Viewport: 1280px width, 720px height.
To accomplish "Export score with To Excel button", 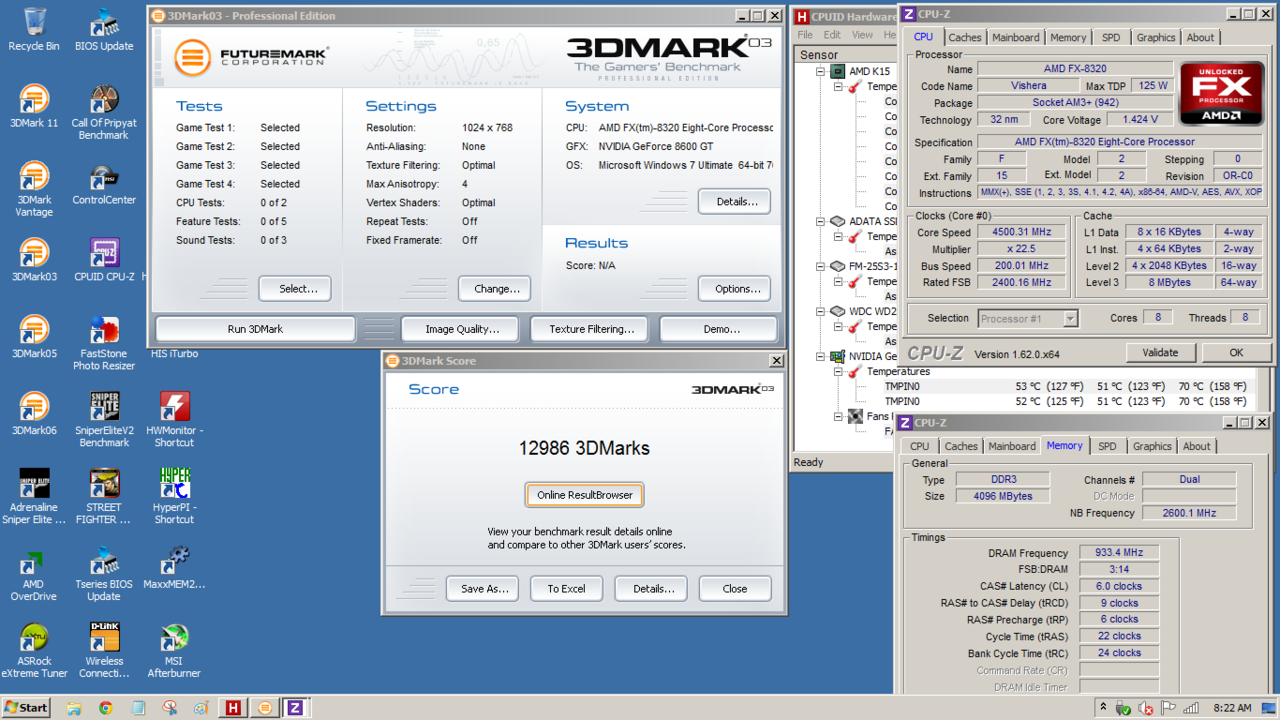I will [x=567, y=588].
